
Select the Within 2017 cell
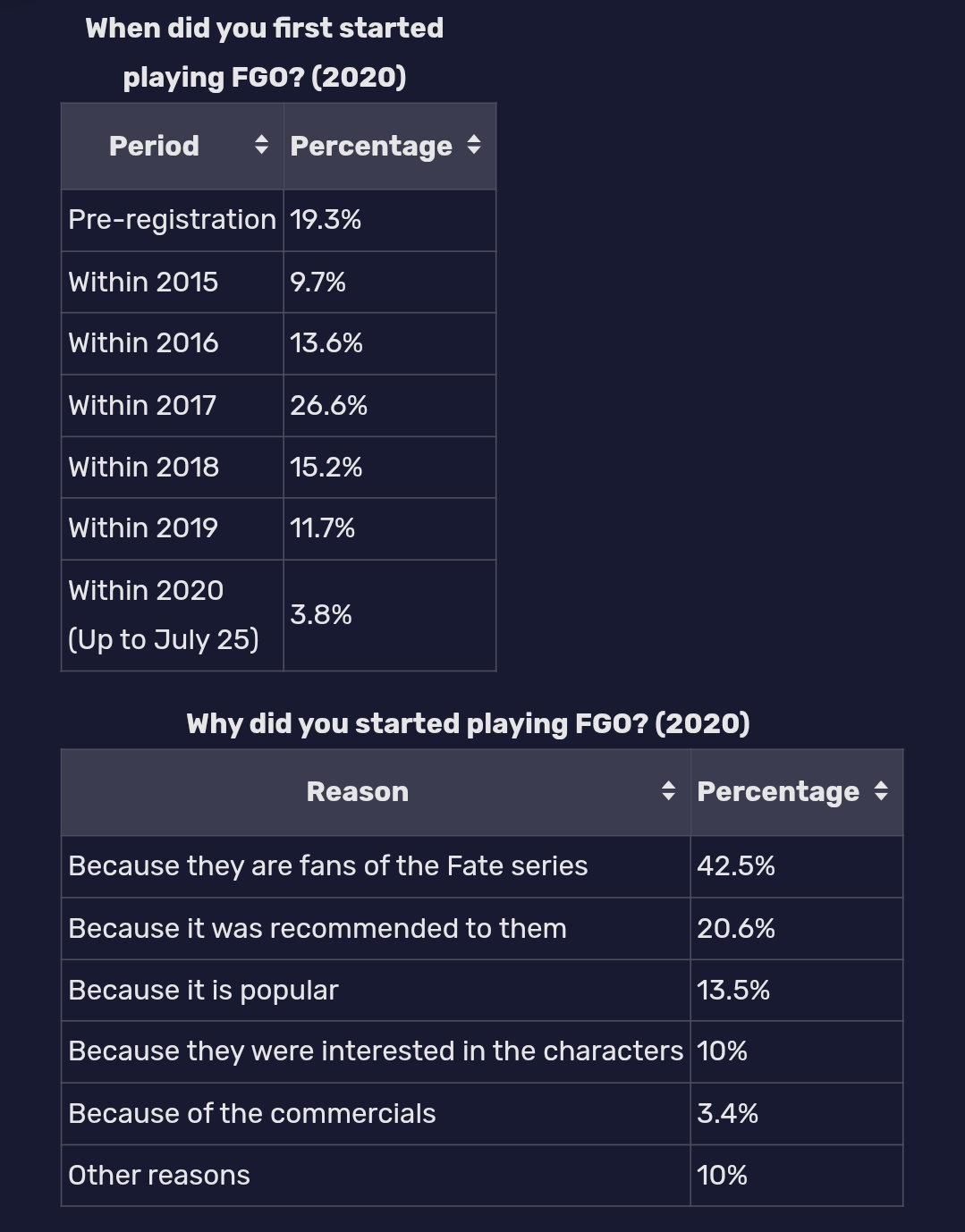(173, 405)
